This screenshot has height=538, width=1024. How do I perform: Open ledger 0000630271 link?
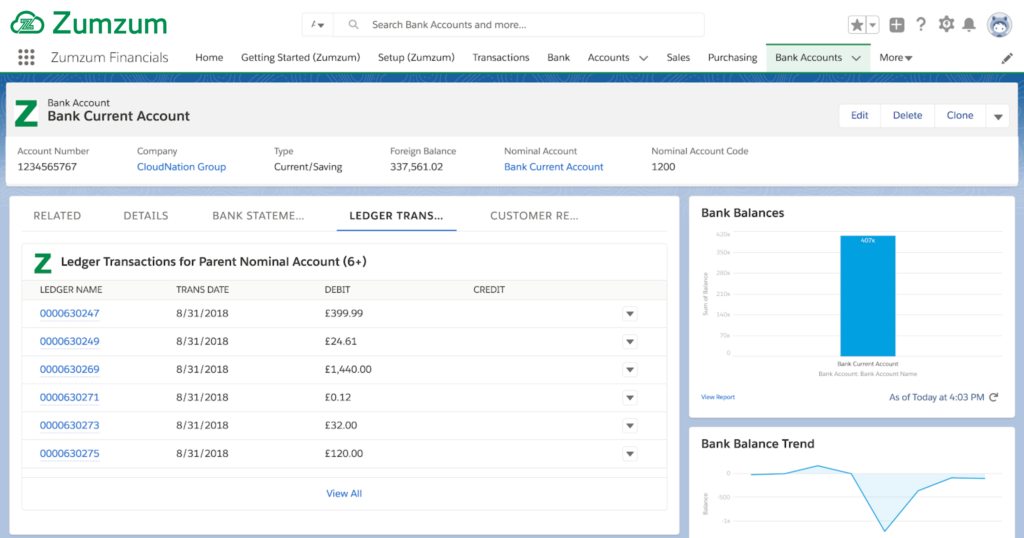coord(69,398)
